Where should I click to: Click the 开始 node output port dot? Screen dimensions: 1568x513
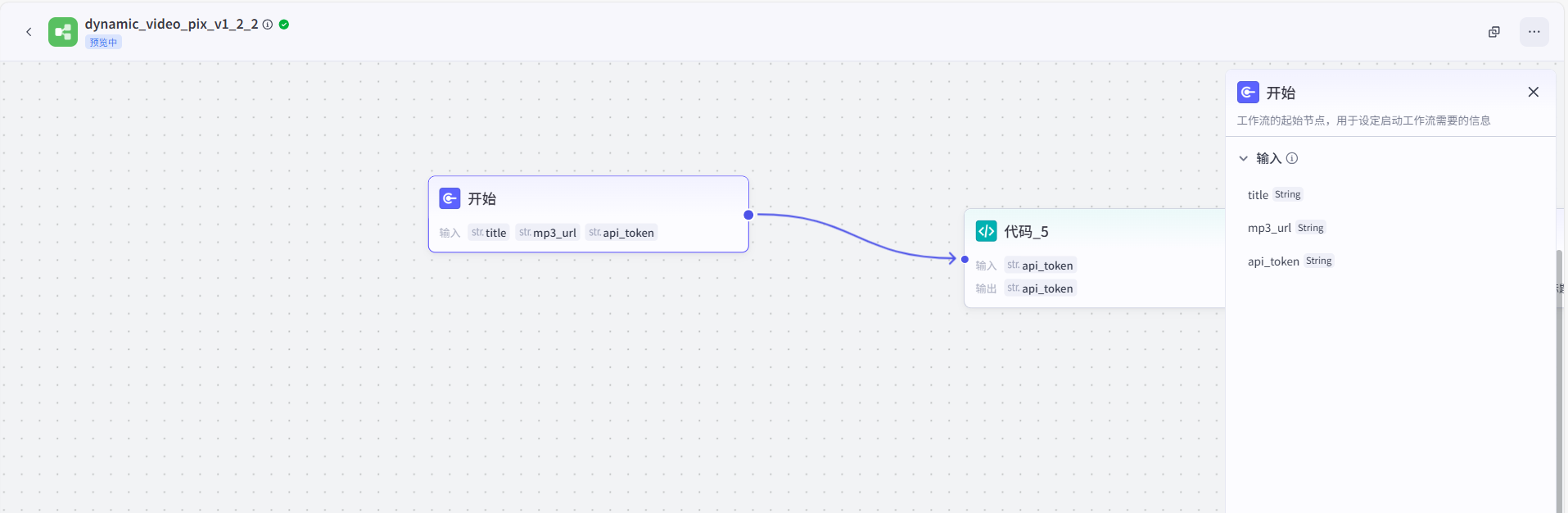coord(748,215)
